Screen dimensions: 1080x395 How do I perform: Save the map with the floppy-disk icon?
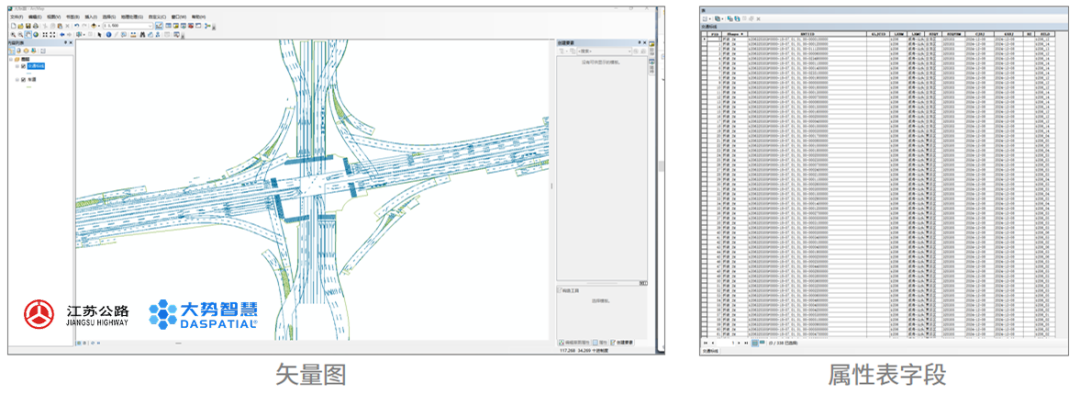[x=28, y=26]
